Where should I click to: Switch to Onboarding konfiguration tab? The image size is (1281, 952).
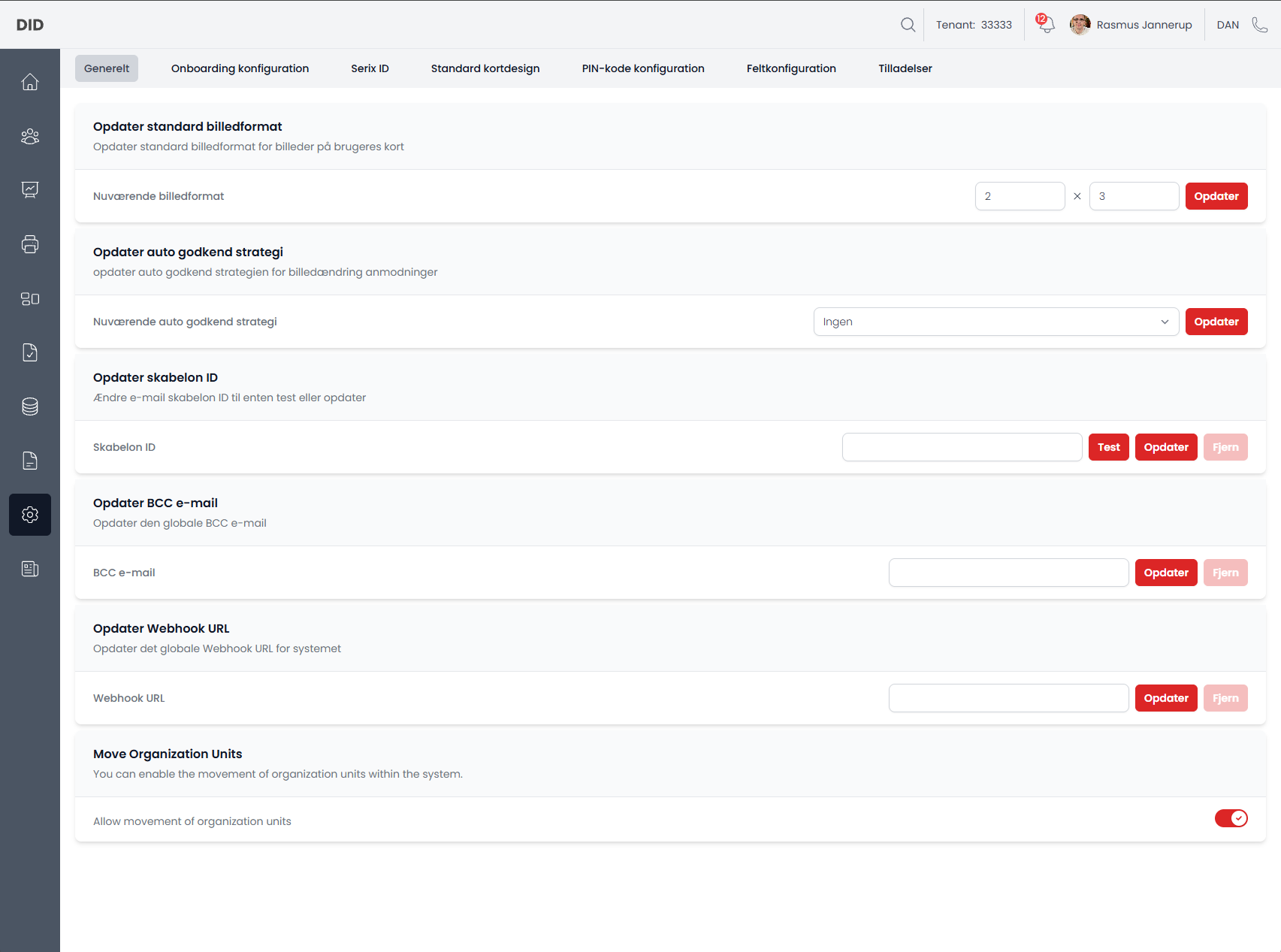point(240,68)
